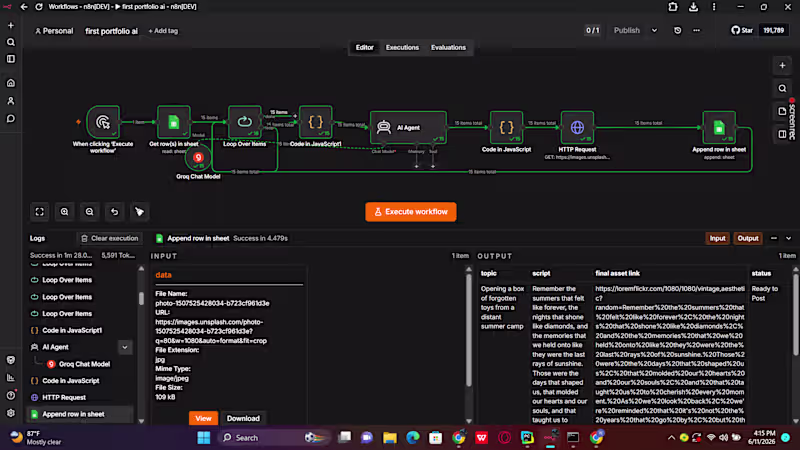Click the plus icon in left sidebar

[11, 26]
